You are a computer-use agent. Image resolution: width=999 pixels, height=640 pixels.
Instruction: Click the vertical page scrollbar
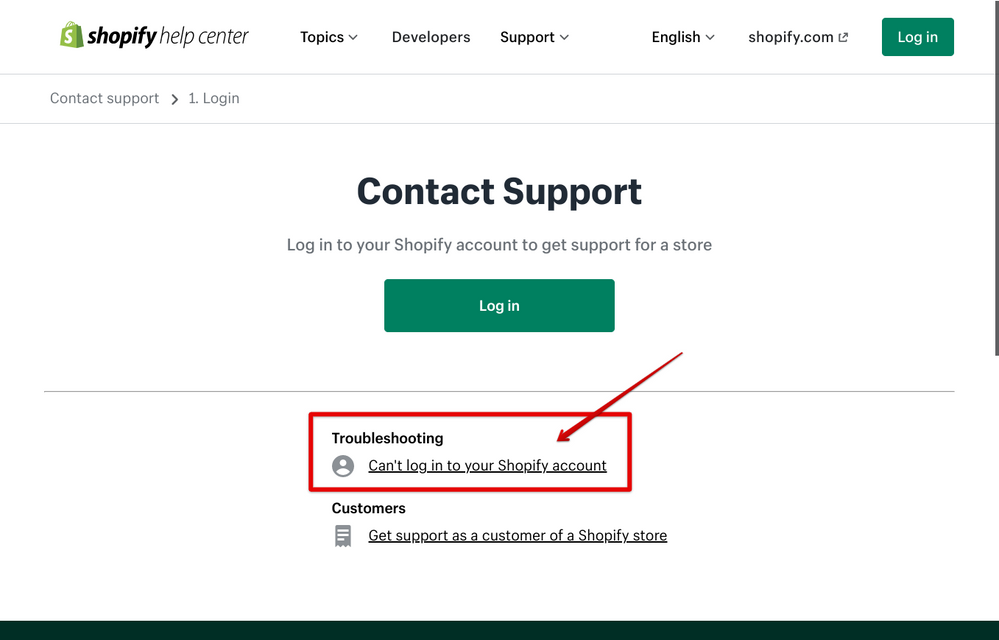[x=994, y=200]
